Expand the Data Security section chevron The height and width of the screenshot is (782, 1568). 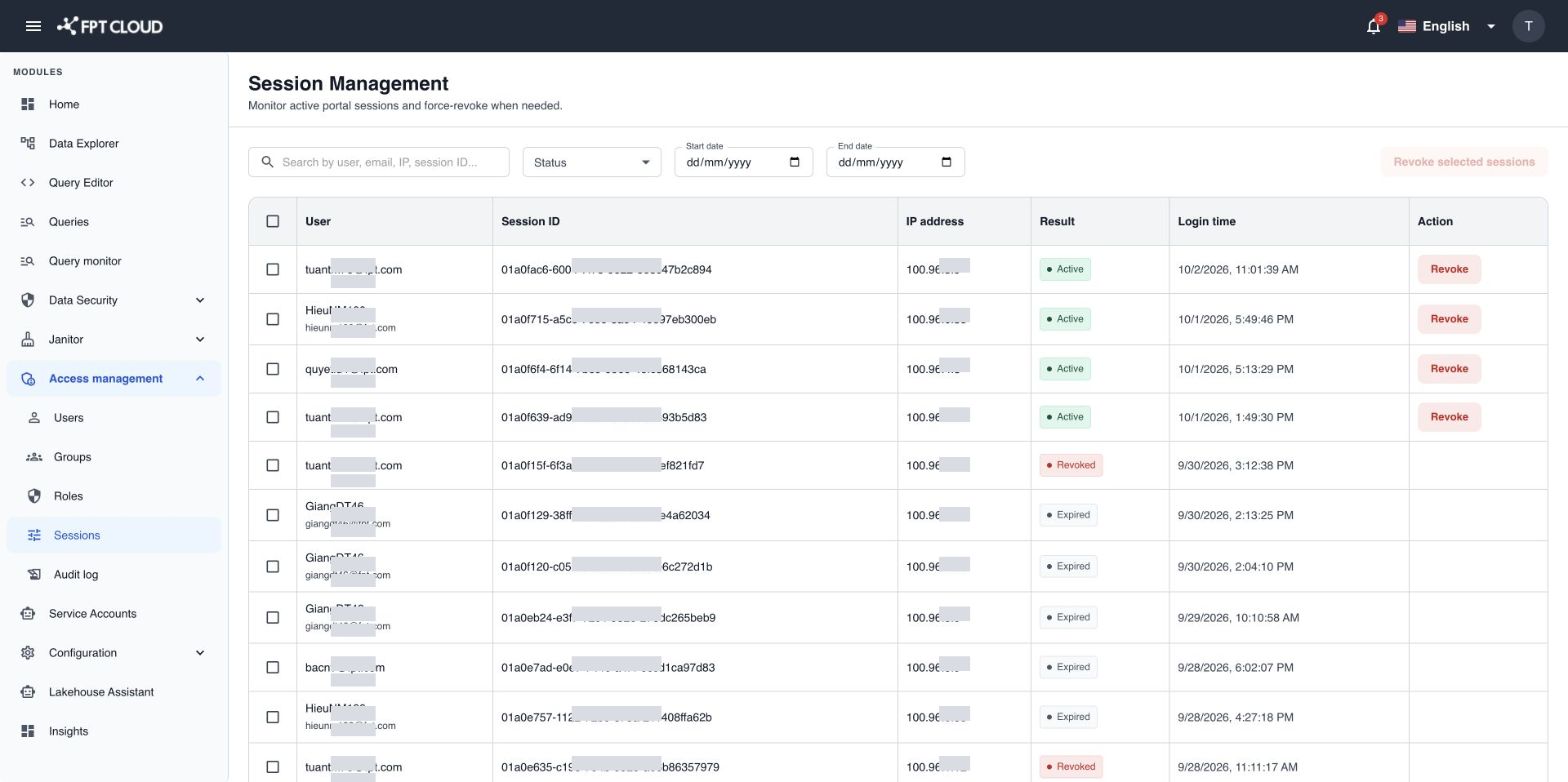(x=200, y=300)
